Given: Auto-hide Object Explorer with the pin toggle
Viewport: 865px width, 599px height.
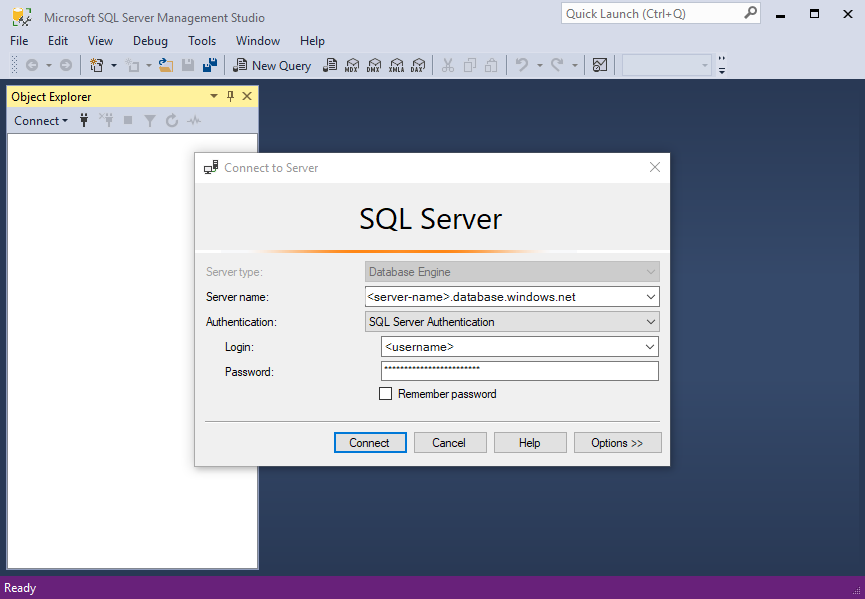Looking at the screenshot, I should click(231, 96).
